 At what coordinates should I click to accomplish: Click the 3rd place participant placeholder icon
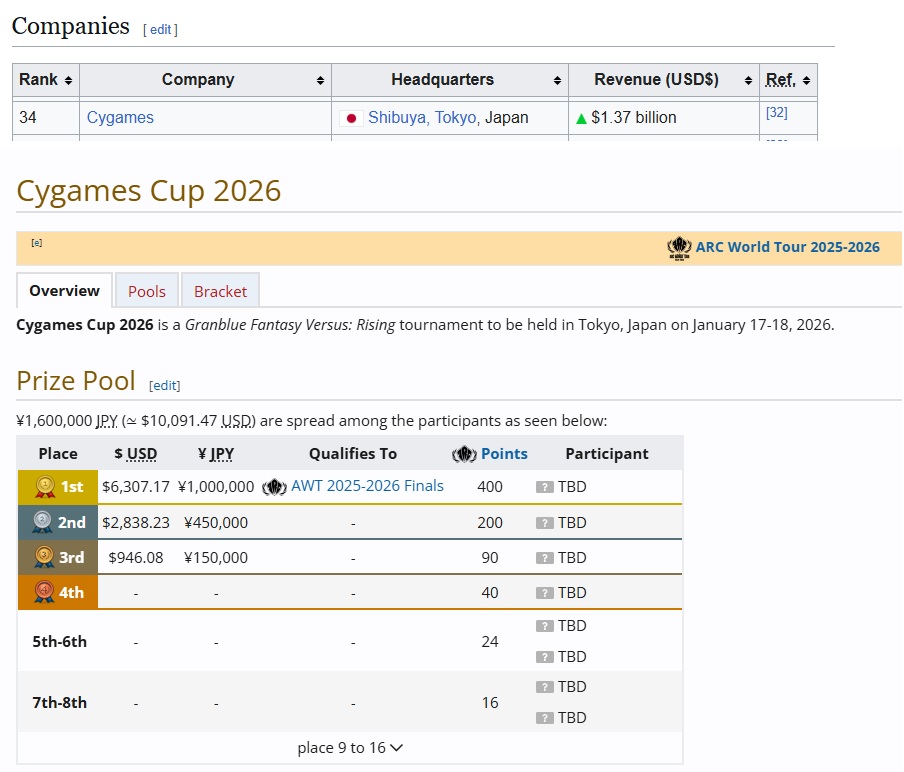coord(545,558)
